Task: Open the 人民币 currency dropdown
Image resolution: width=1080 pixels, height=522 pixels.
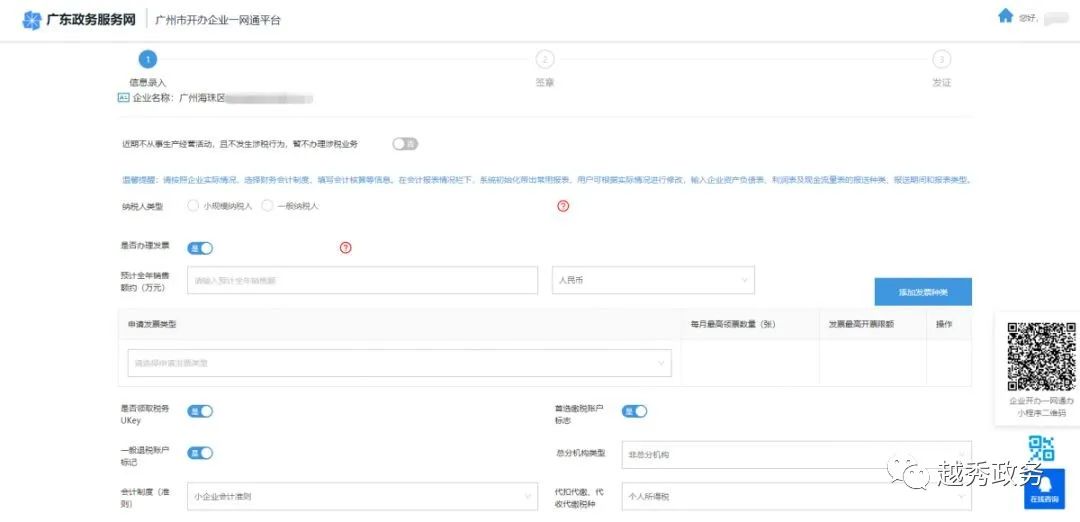Action: click(653, 280)
